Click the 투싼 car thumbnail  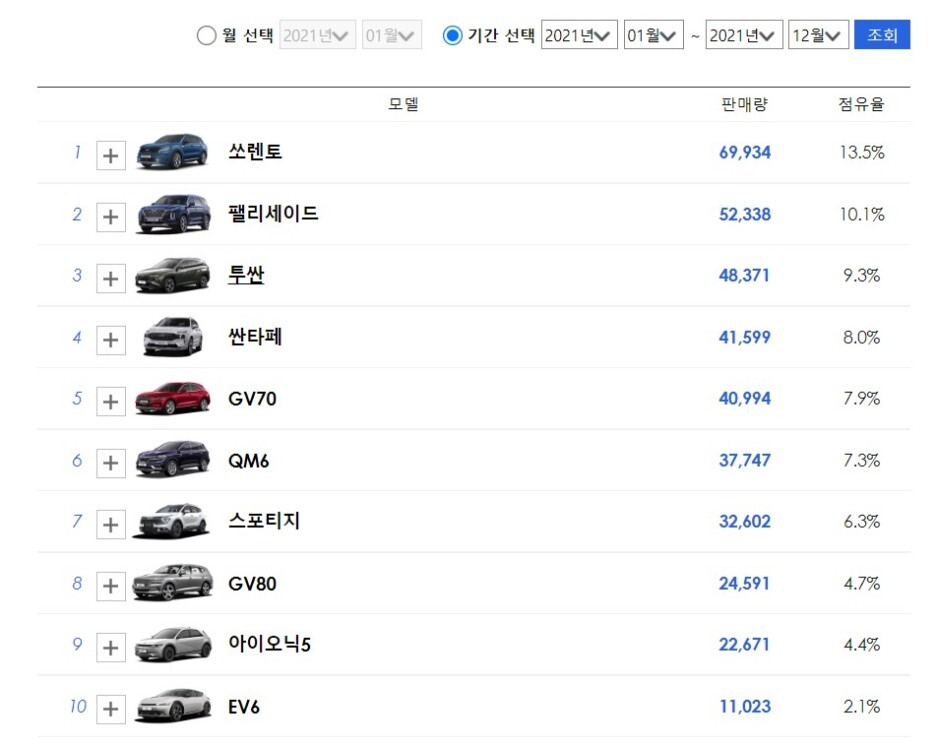(173, 275)
